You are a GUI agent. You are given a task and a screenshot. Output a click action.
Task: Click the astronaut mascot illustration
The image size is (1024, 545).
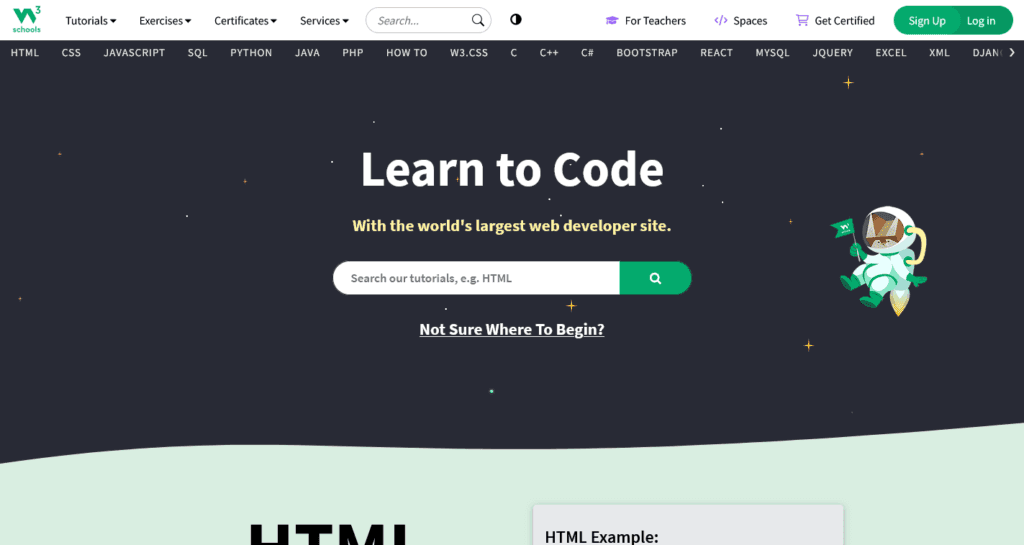(x=881, y=260)
